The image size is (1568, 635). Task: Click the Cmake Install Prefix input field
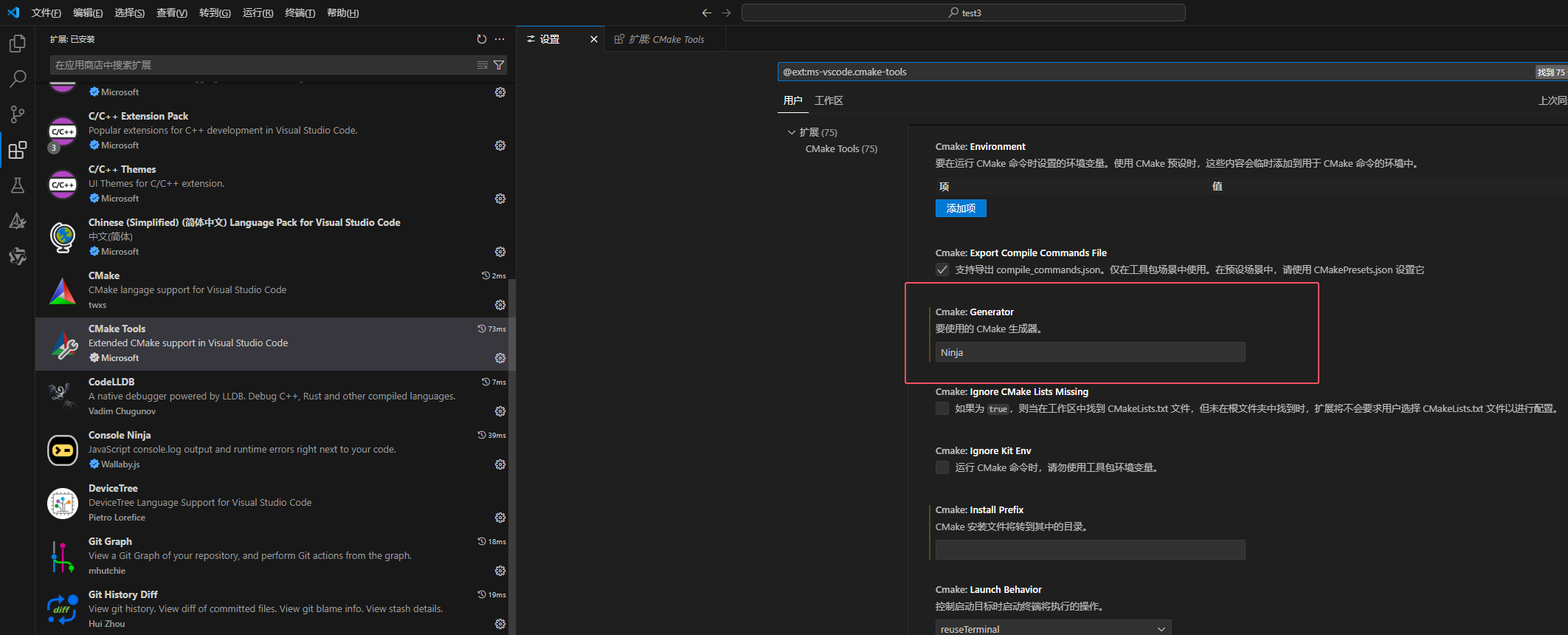click(x=1090, y=550)
